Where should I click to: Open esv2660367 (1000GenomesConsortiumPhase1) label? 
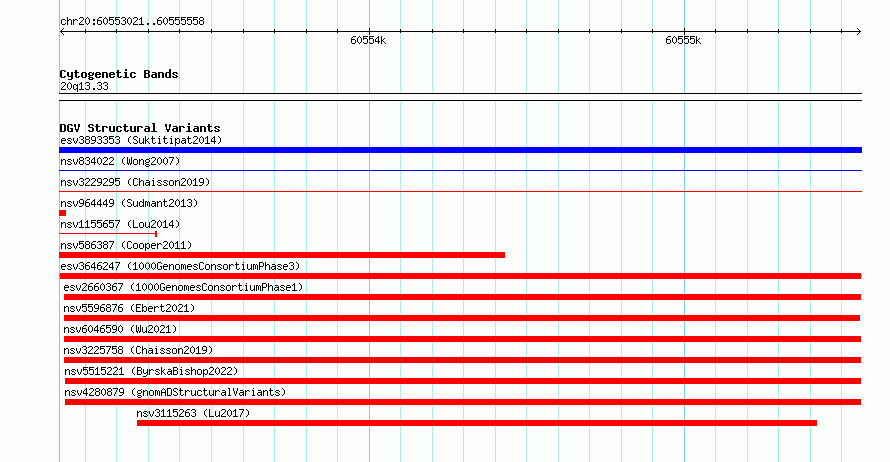[183, 287]
